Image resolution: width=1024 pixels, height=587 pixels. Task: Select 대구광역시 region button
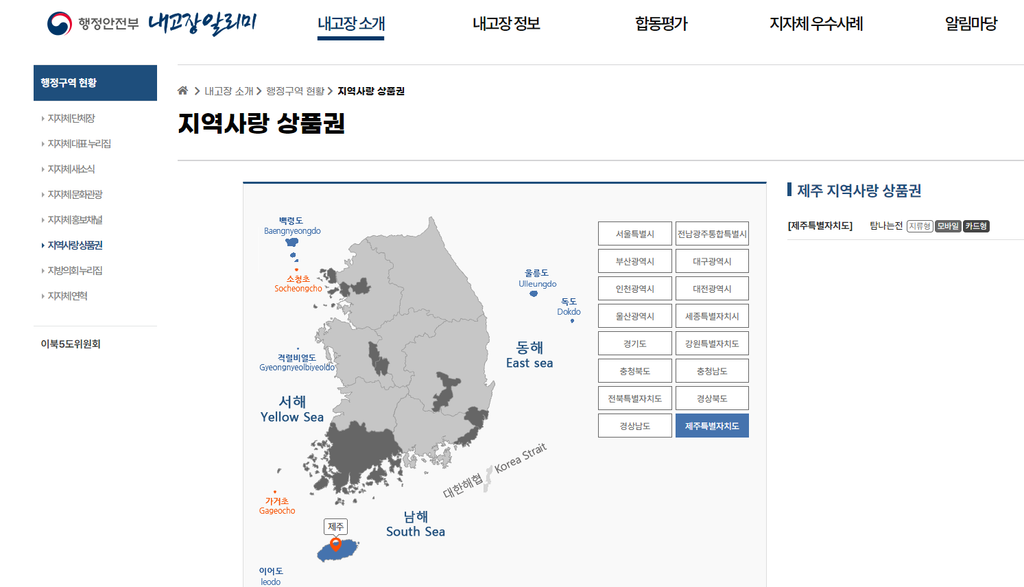[712, 261]
